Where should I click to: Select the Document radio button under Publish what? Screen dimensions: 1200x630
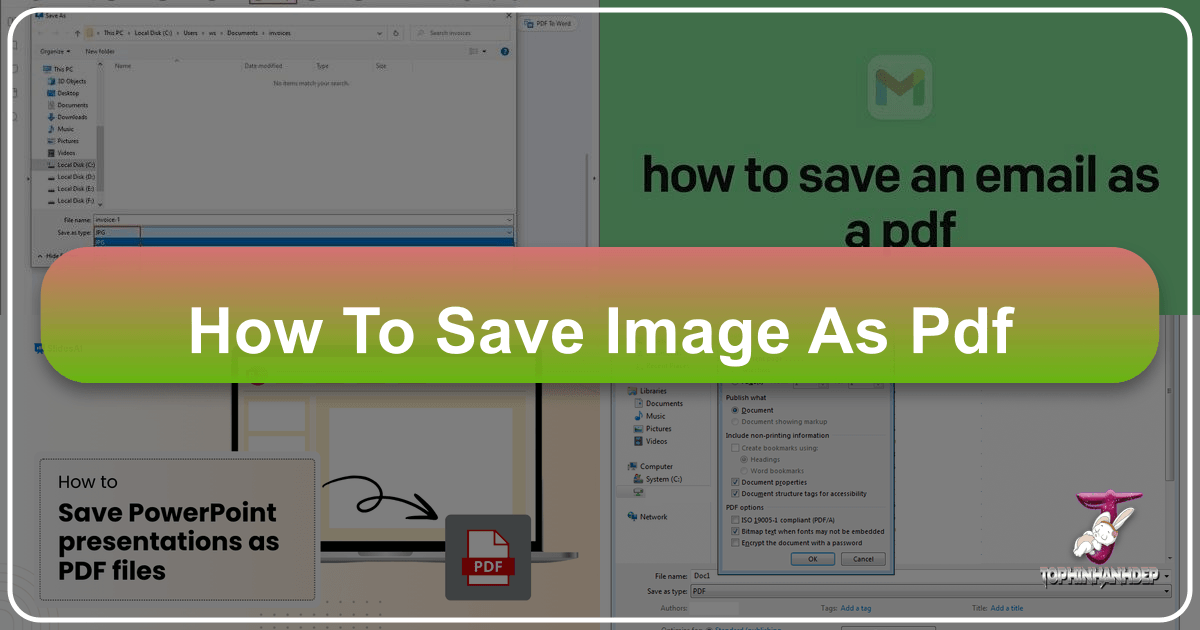coord(735,410)
